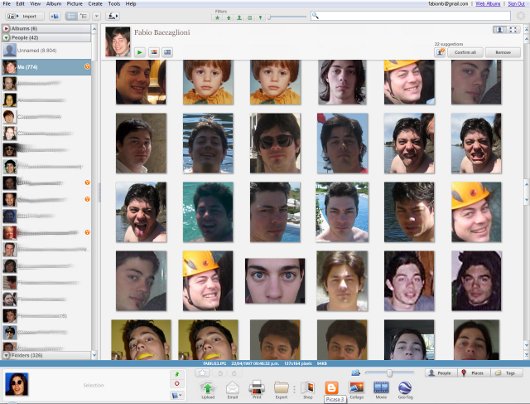Create new album via toolbar icon
The width and height of the screenshot is (530, 404).
click(54, 16)
